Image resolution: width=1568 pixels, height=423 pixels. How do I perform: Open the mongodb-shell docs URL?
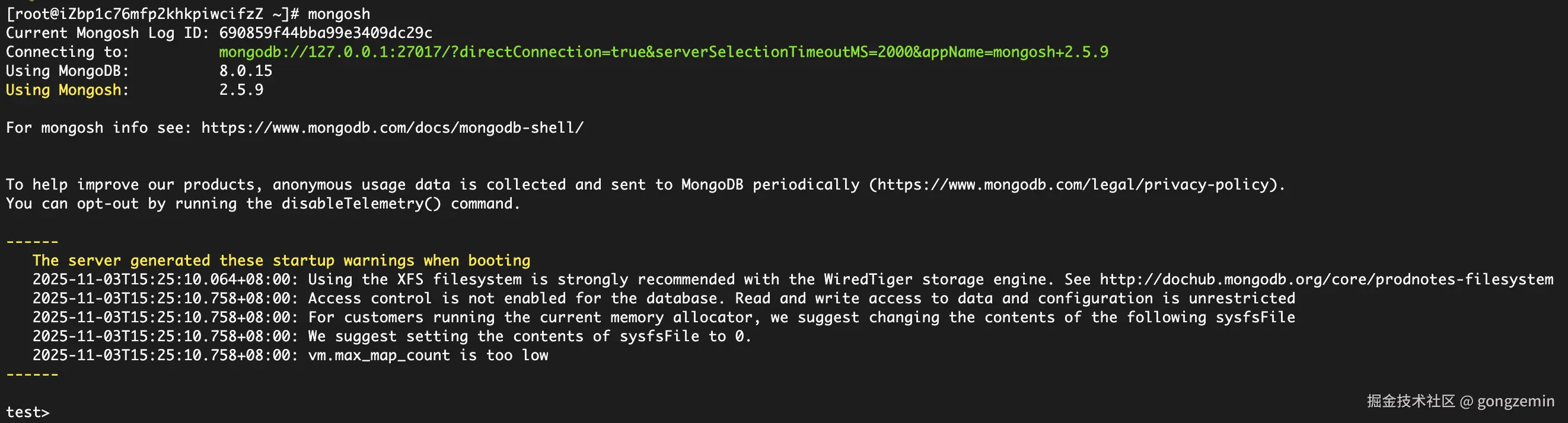click(392, 127)
